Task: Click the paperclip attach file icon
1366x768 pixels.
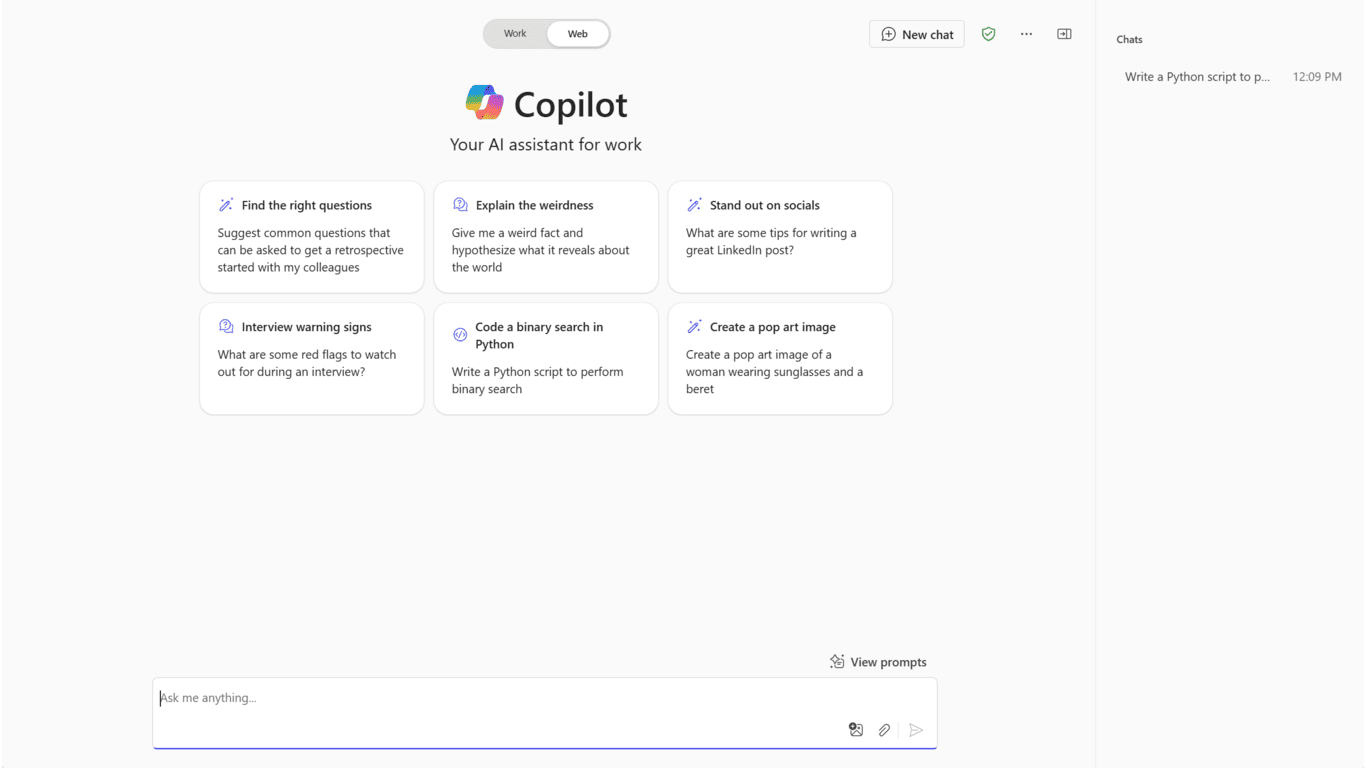Action: pyautogui.click(x=884, y=730)
